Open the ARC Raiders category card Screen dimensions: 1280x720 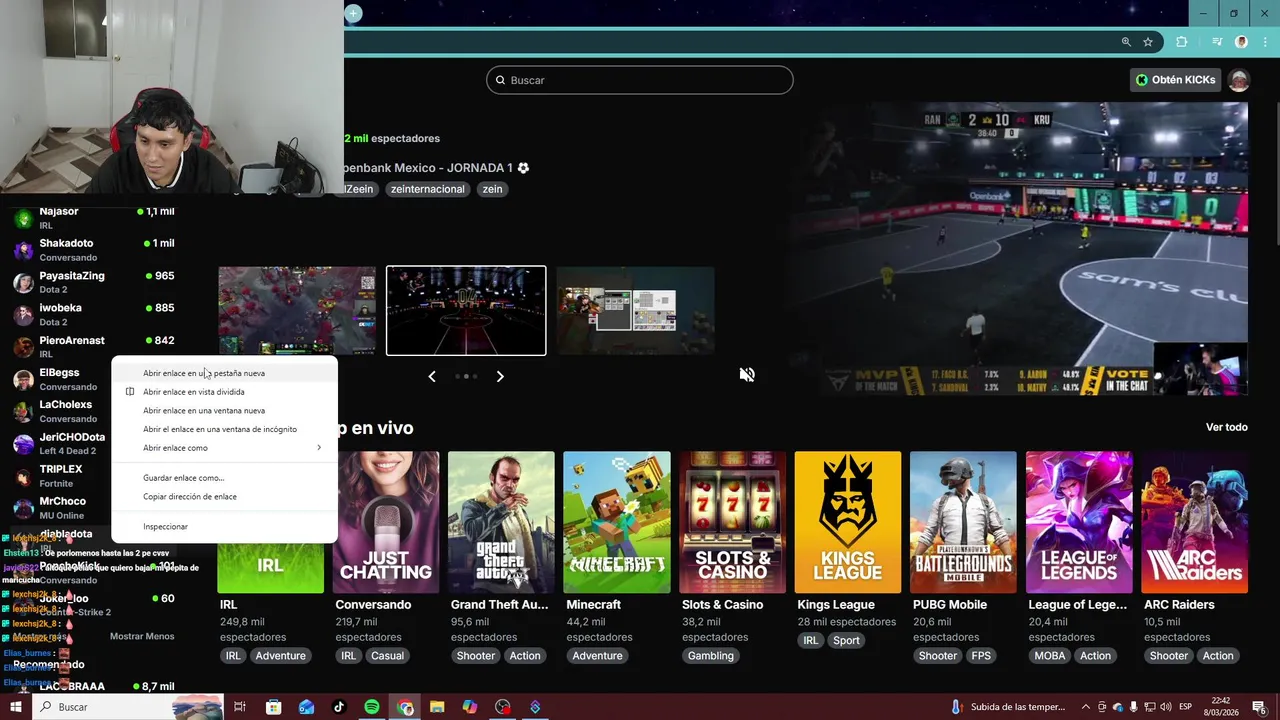coord(1195,522)
